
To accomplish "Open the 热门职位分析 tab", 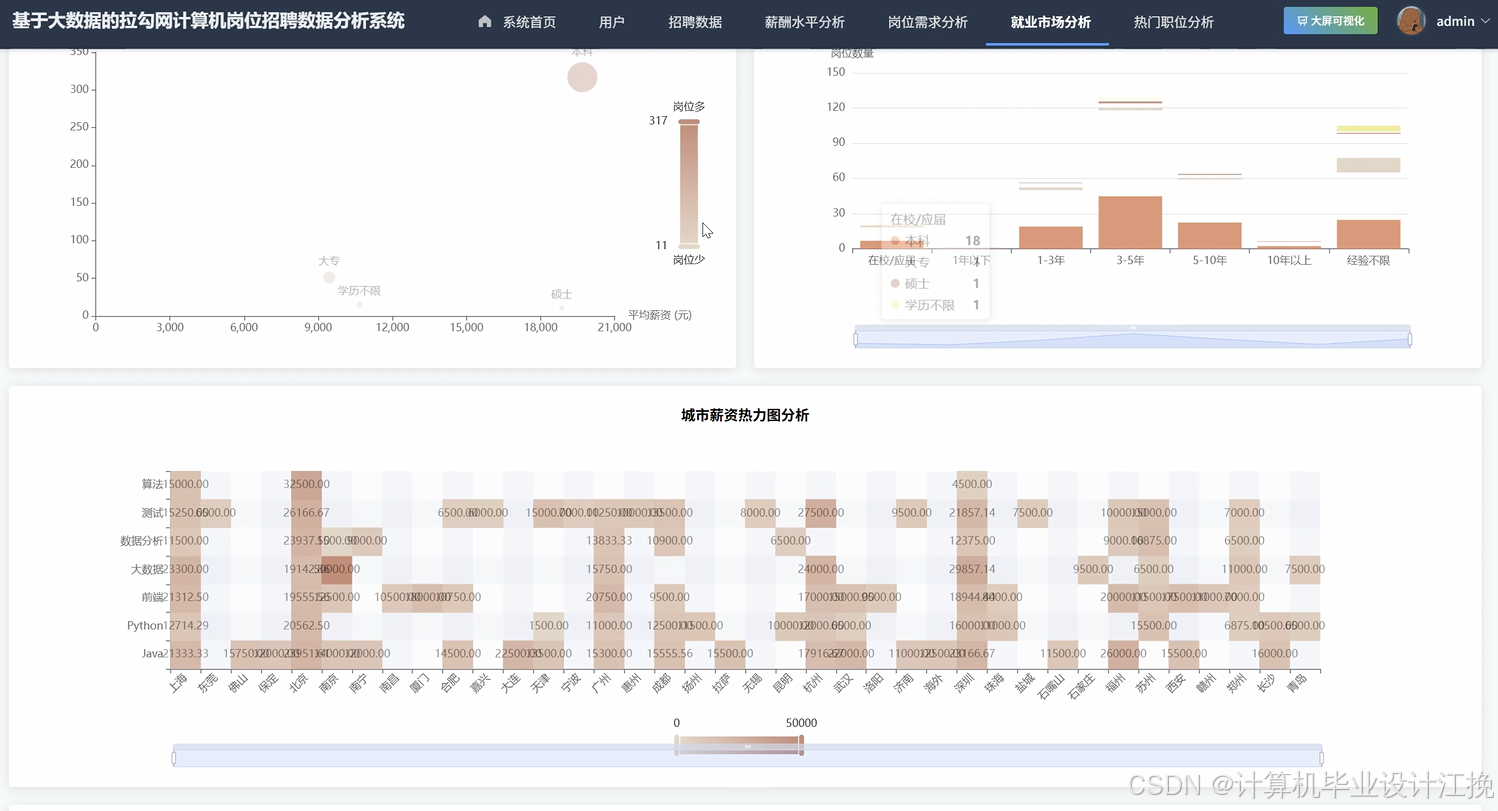I will pos(1172,21).
